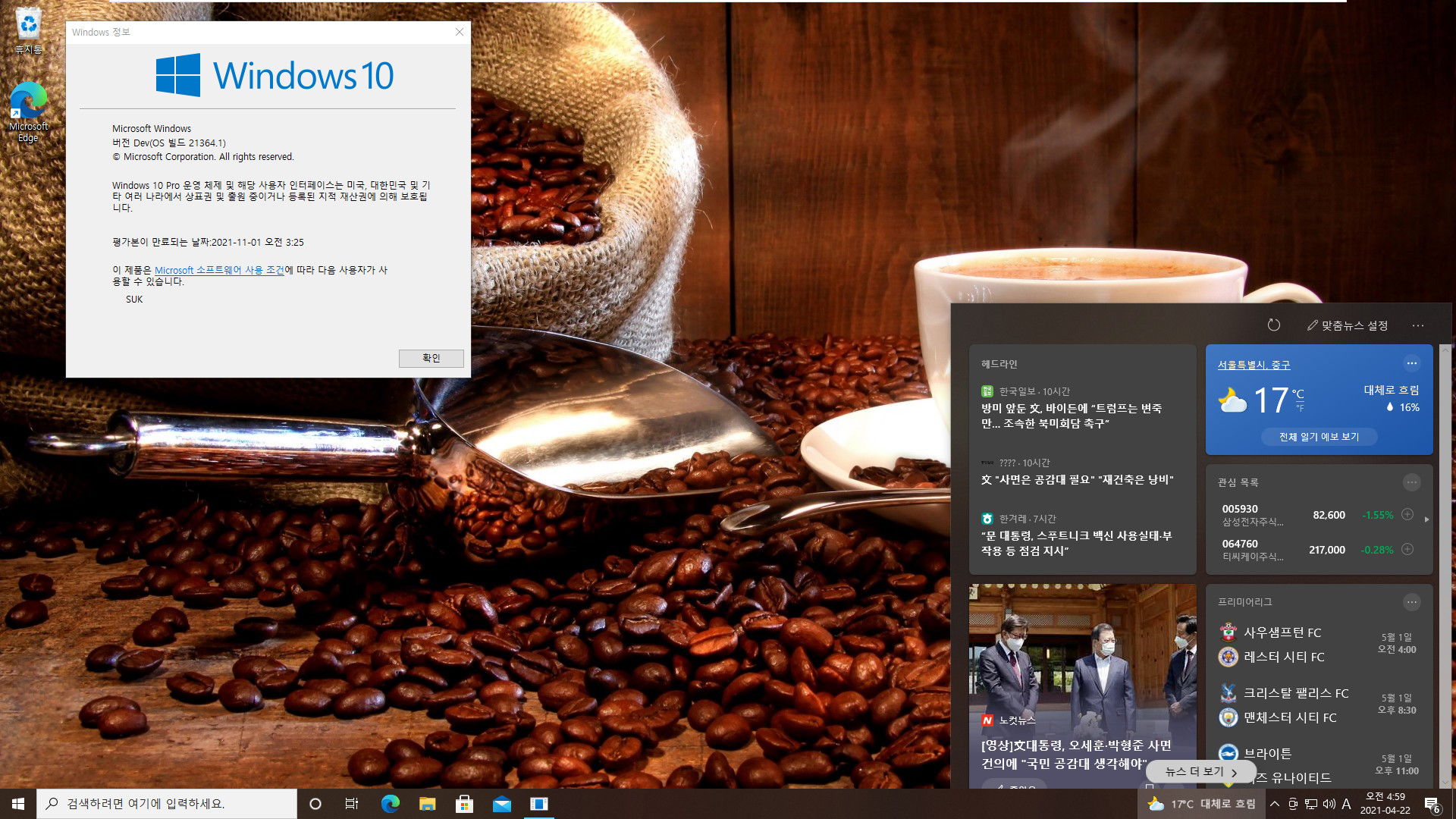This screenshot has height=819, width=1456.
Task: Open 맞춤뉴스 설정 in the feed
Action: tap(1348, 325)
